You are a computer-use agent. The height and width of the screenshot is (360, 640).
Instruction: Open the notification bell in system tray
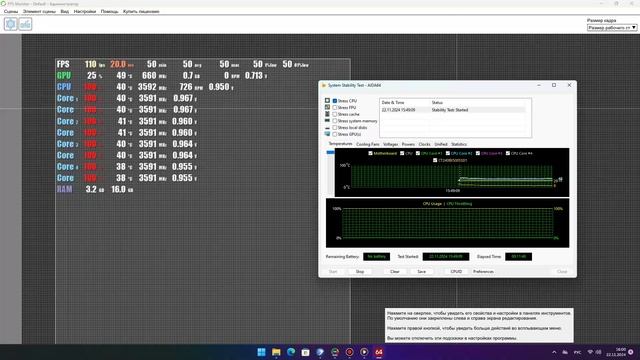tap(631, 352)
